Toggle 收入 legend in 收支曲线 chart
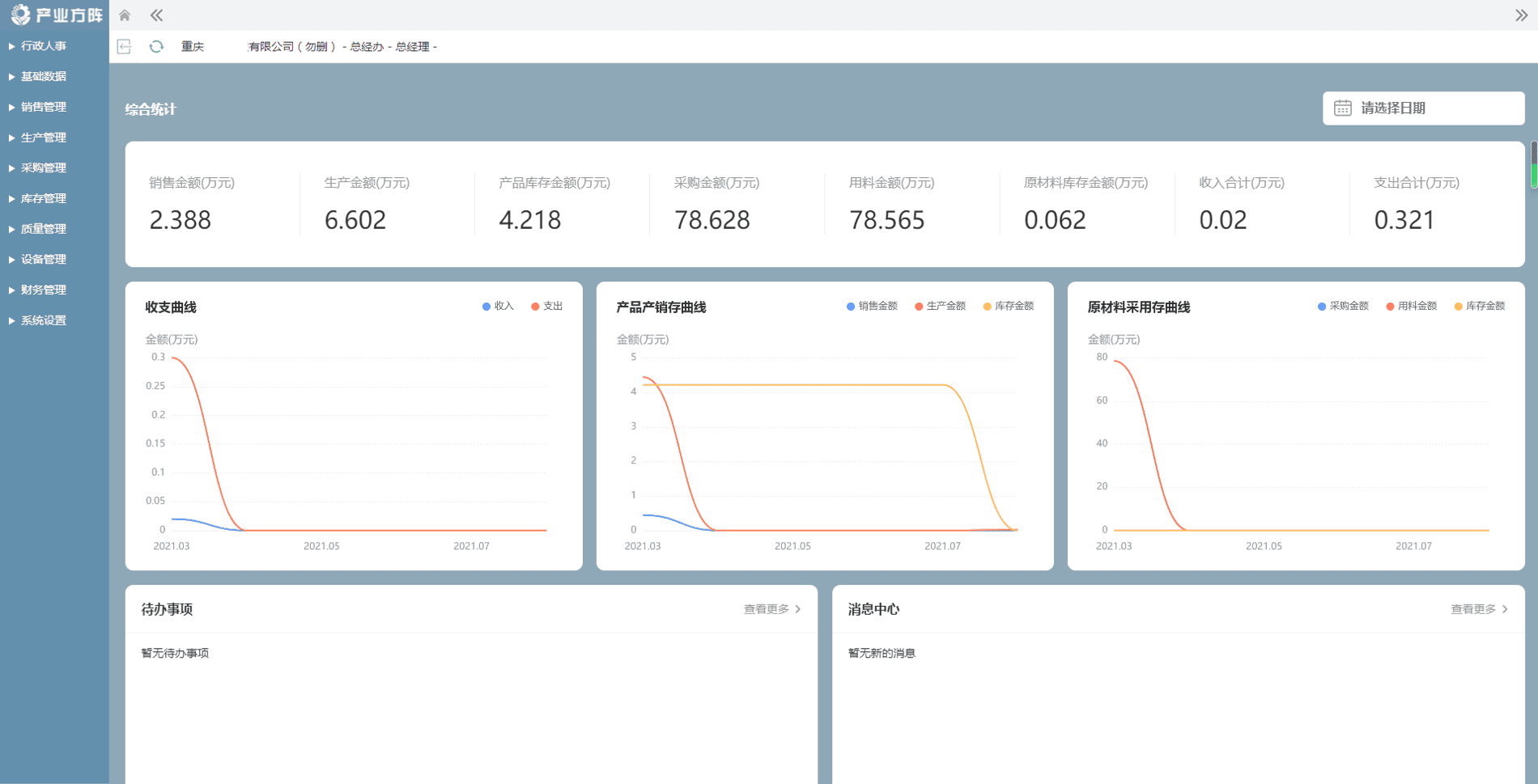Image resolution: width=1538 pixels, height=784 pixels. point(498,307)
